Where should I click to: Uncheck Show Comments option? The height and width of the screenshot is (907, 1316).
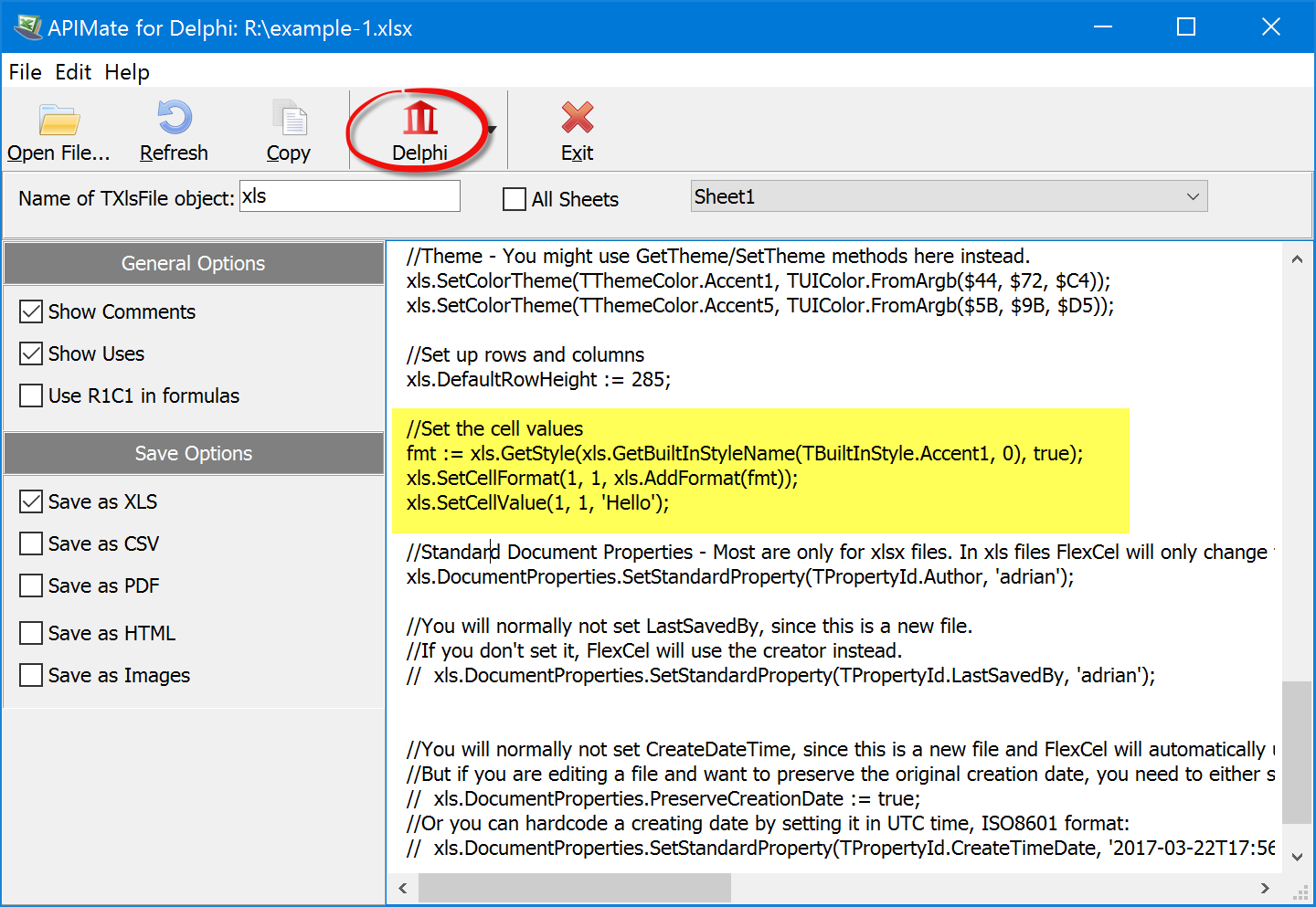click(x=31, y=311)
